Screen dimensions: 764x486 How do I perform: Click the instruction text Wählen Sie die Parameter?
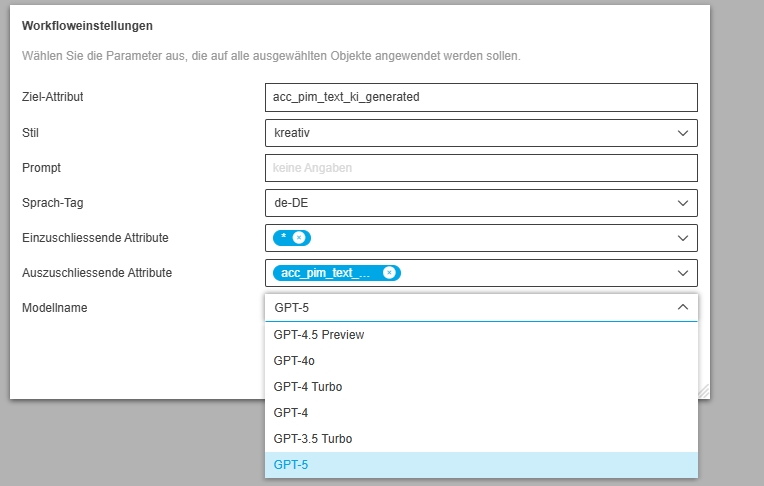271,56
